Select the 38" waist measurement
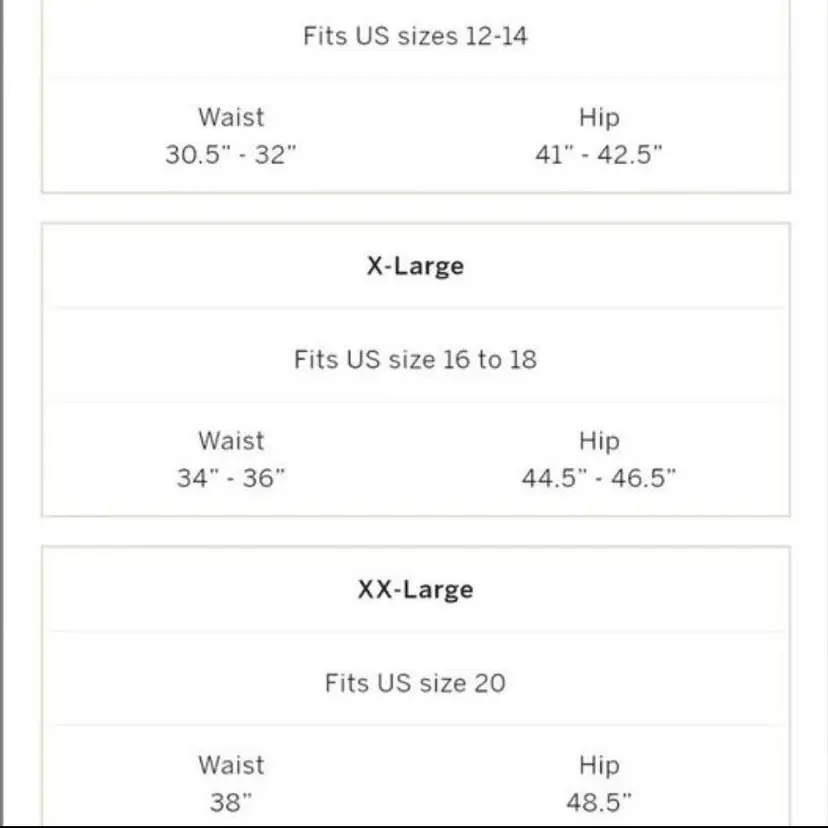 click(231, 802)
